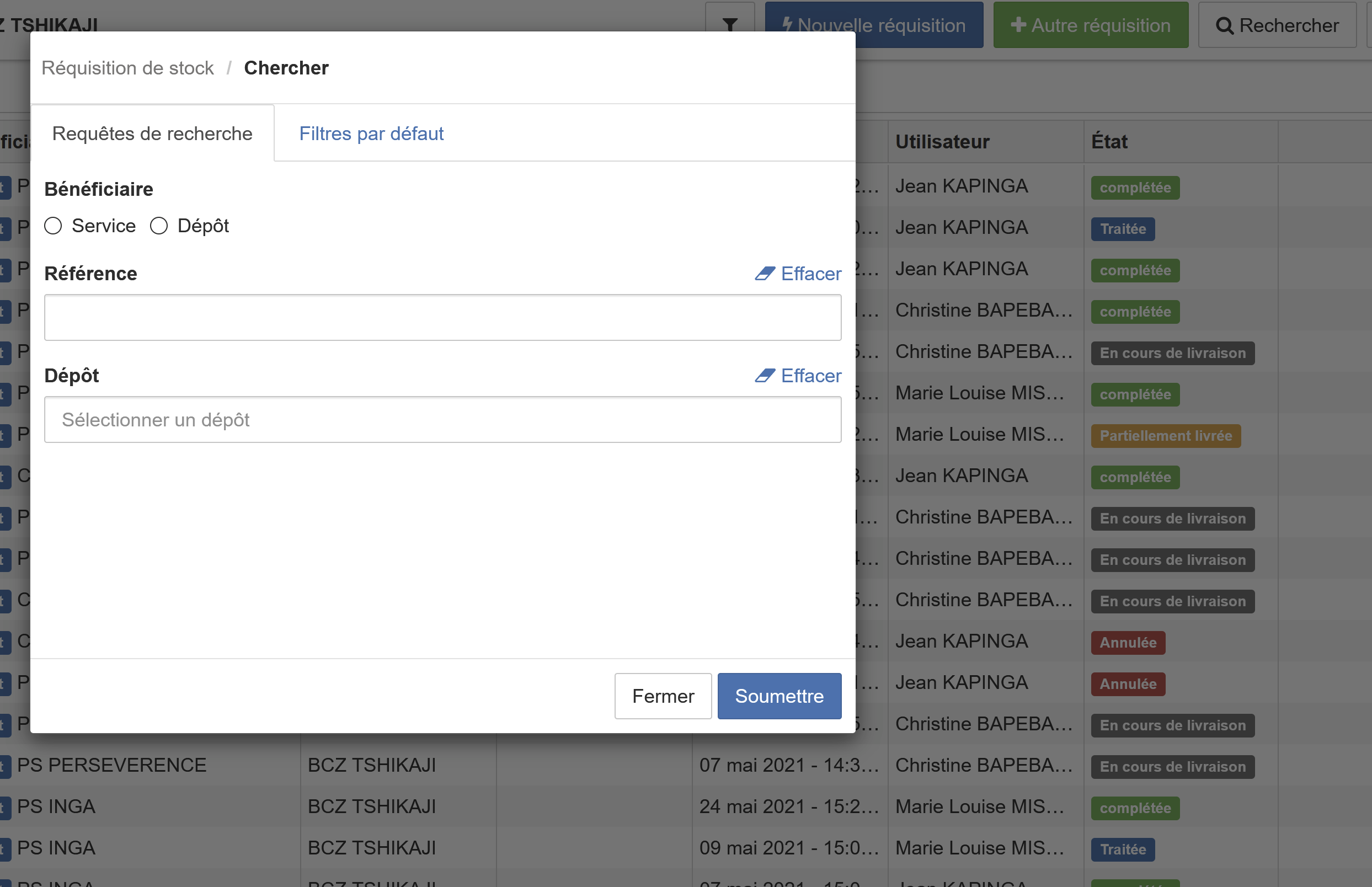Switch to Filtres par défaut tab
Viewport: 1372px width, 887px height.
[371, 133]
